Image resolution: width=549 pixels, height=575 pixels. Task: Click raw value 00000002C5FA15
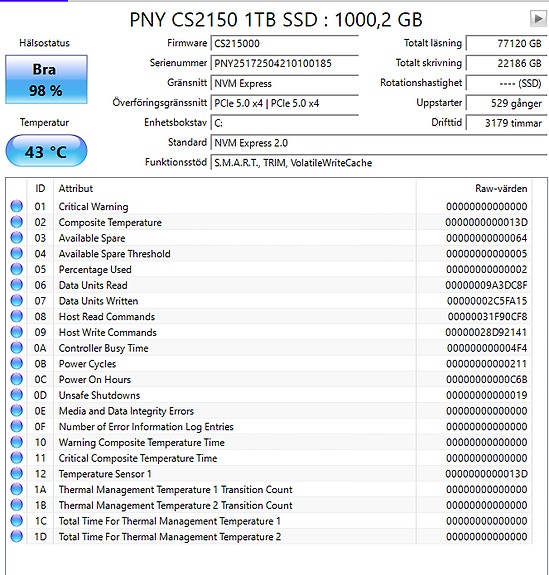tap(487, 301)
